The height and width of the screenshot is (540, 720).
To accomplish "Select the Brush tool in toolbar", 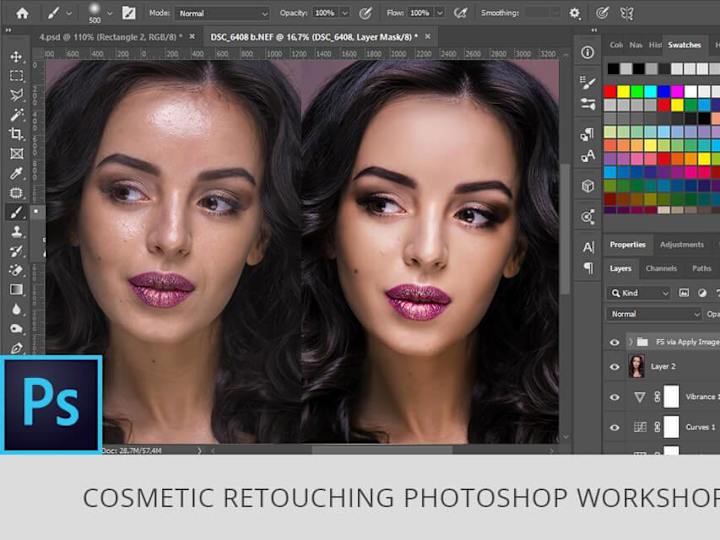I will point(17,212).
